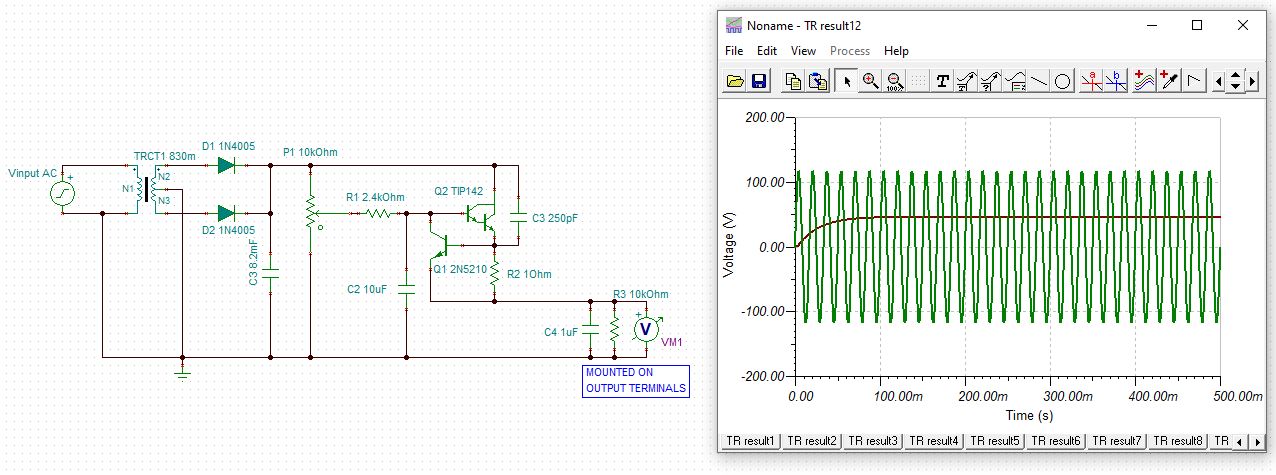The height and width of the screenshot is (475, 1276).
Task: Click the C4 1uF capacitor label
Action: click(562, 332)
